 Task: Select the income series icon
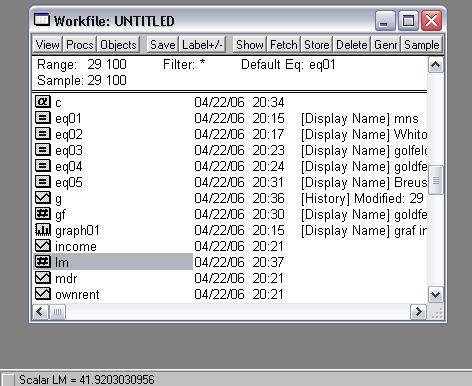coord(43,245)
